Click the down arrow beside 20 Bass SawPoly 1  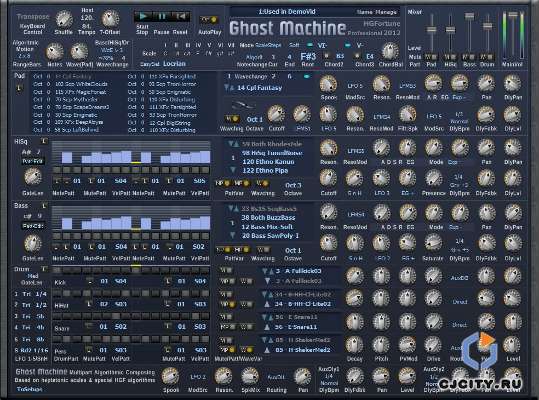(233, 235)
